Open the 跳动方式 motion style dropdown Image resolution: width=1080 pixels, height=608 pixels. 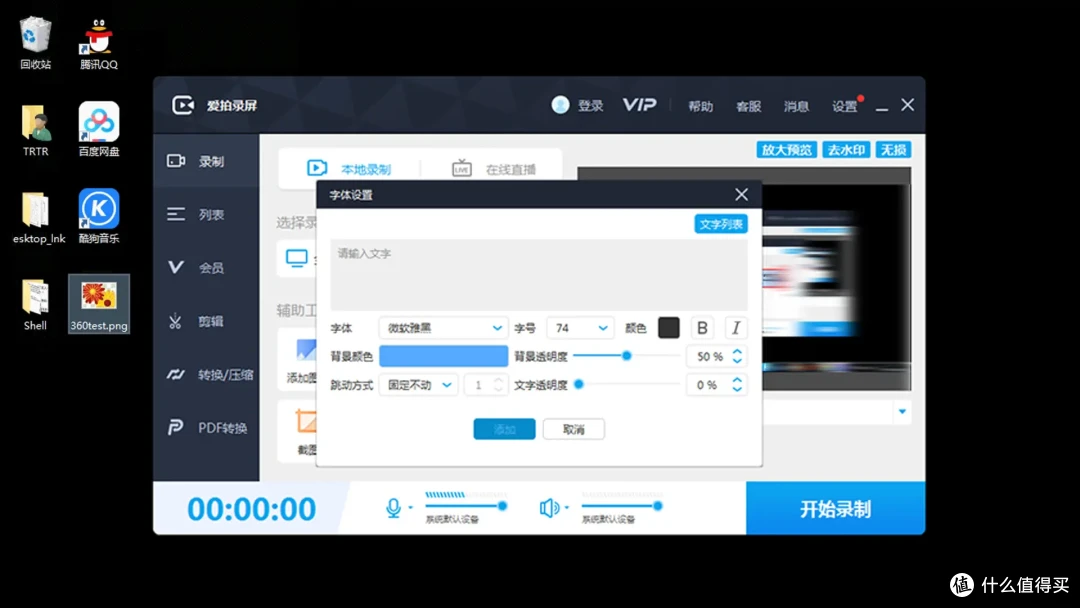pos(418,385)
